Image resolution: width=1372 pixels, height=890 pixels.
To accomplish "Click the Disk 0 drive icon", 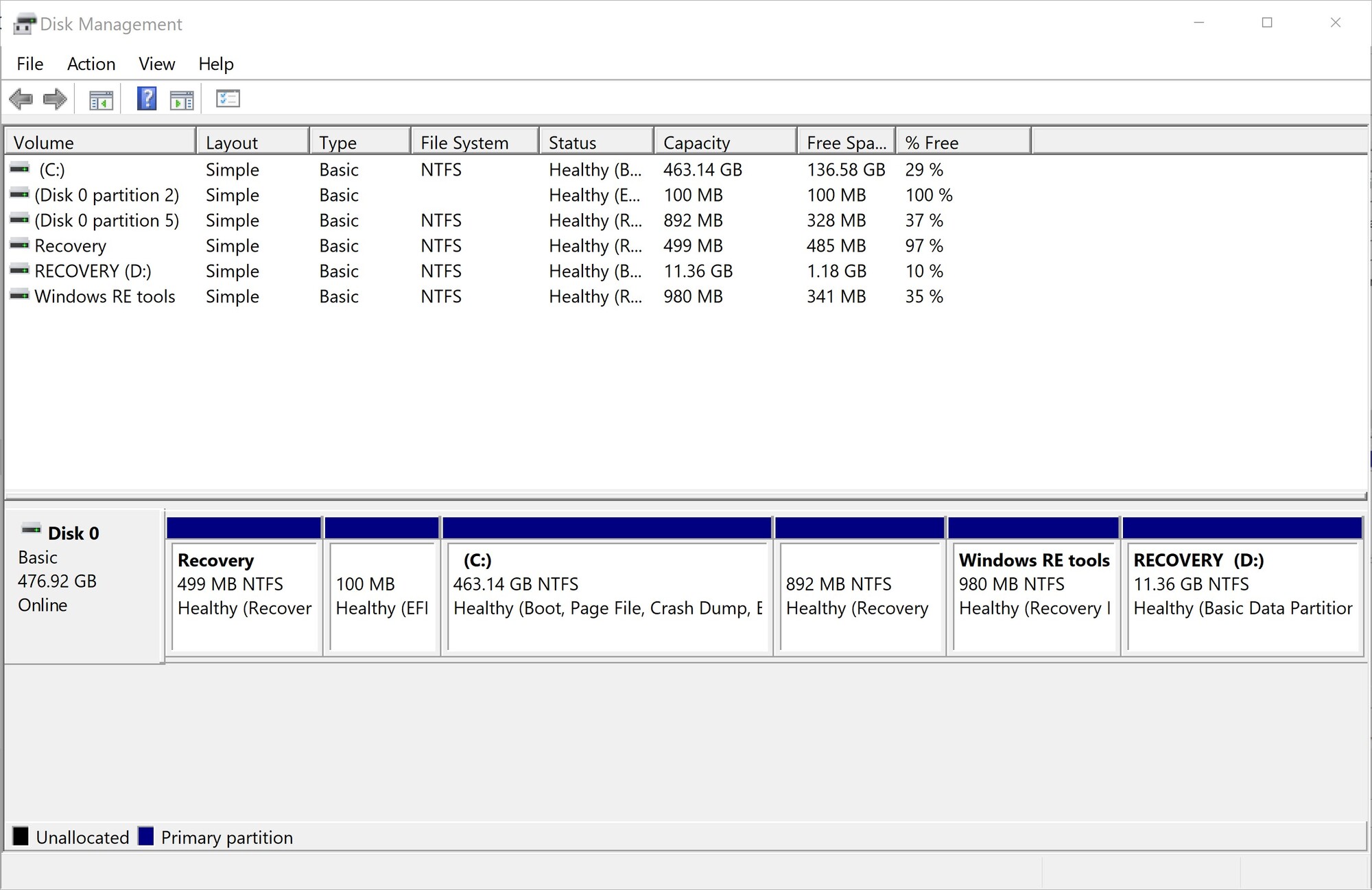I will tap(31, 529).
